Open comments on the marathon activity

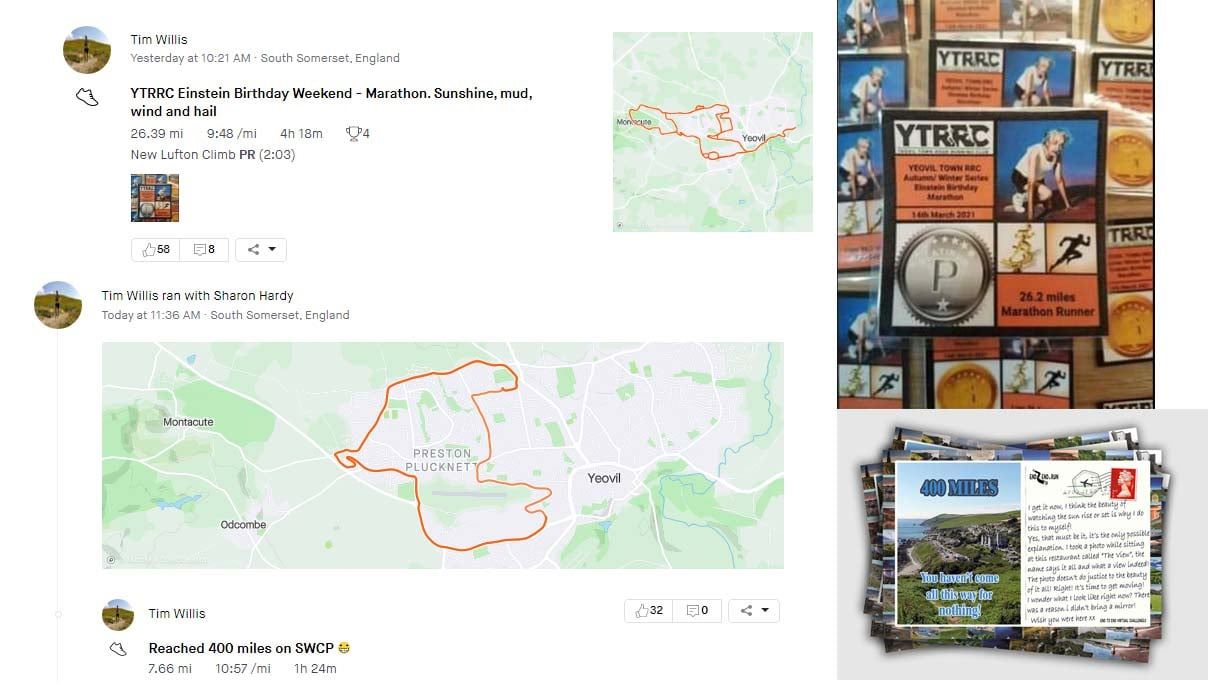click(204, 250)
